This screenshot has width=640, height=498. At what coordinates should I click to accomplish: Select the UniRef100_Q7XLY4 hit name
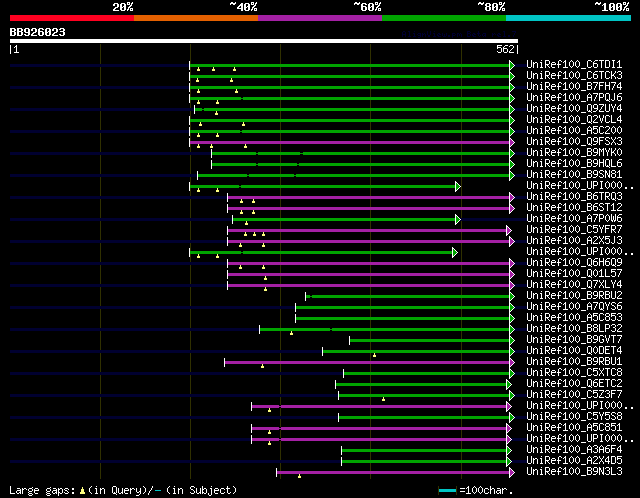pyautogui.click(x=574, y=284)
